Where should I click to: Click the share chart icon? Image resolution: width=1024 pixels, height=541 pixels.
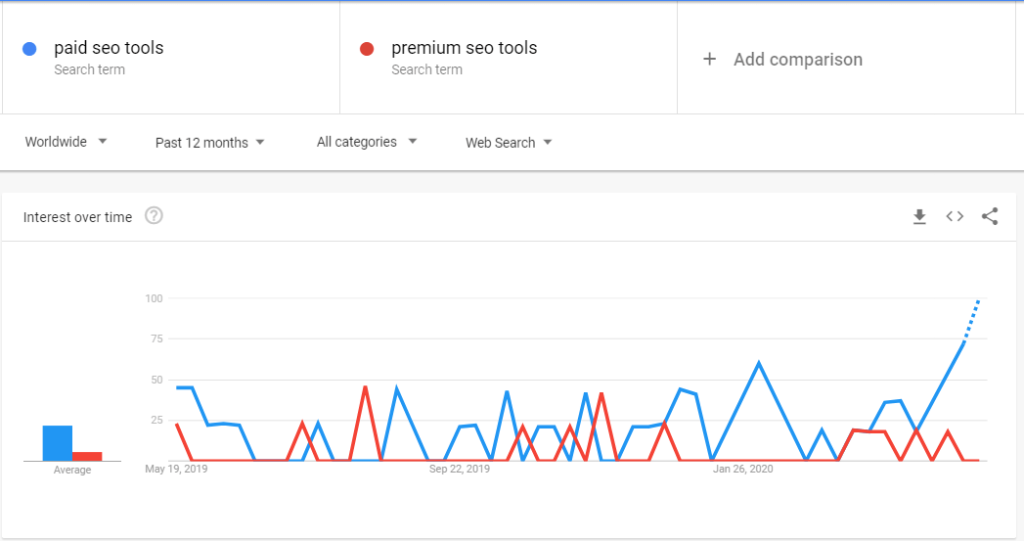point(990,216)
